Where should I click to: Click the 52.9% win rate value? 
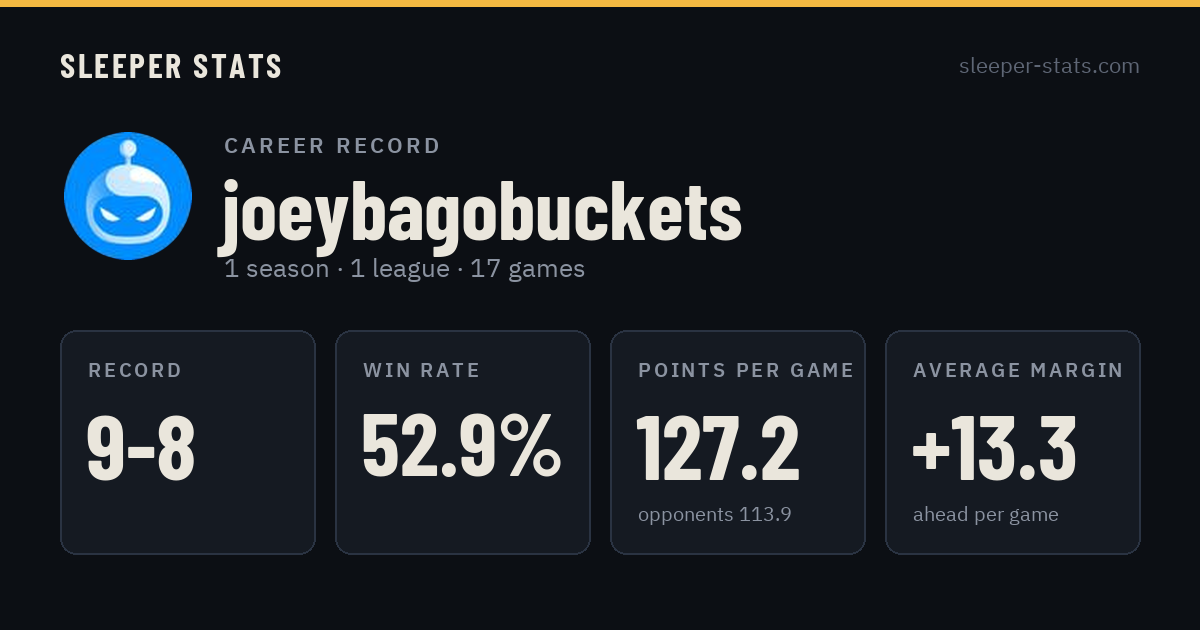461,446
